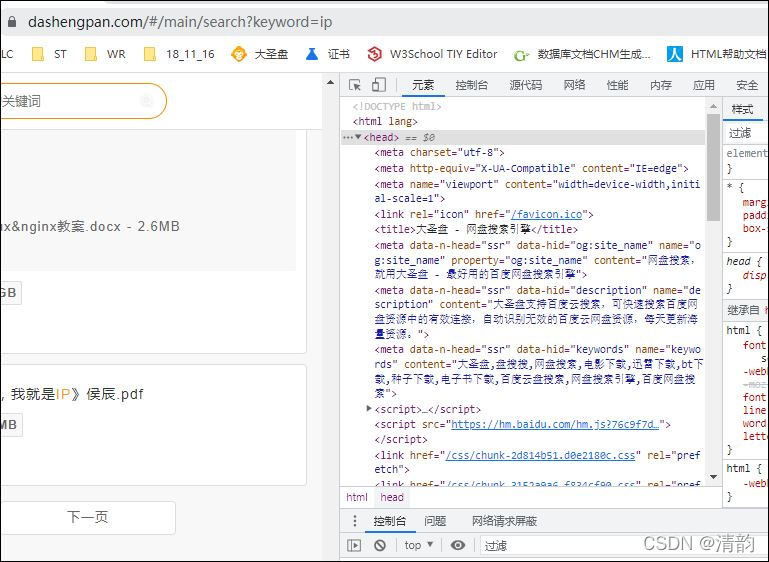
Task: Switch to the top 控制台 tab
Action: coord(471,85)
